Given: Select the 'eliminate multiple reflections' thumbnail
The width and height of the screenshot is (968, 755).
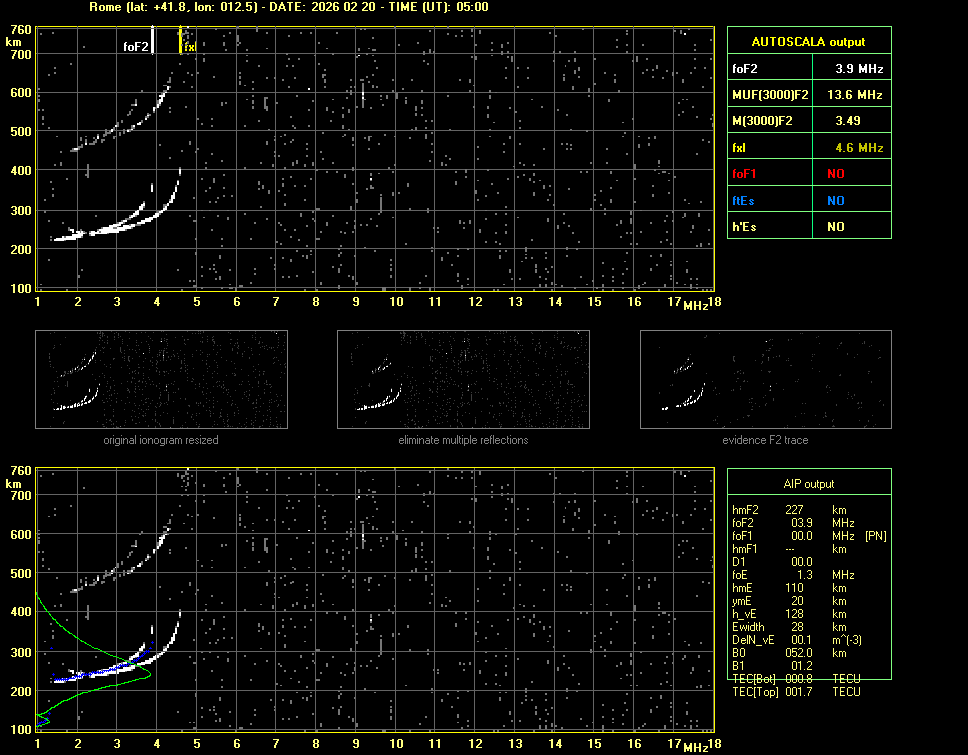Looking at the screenshot, I should pos(463,381).
